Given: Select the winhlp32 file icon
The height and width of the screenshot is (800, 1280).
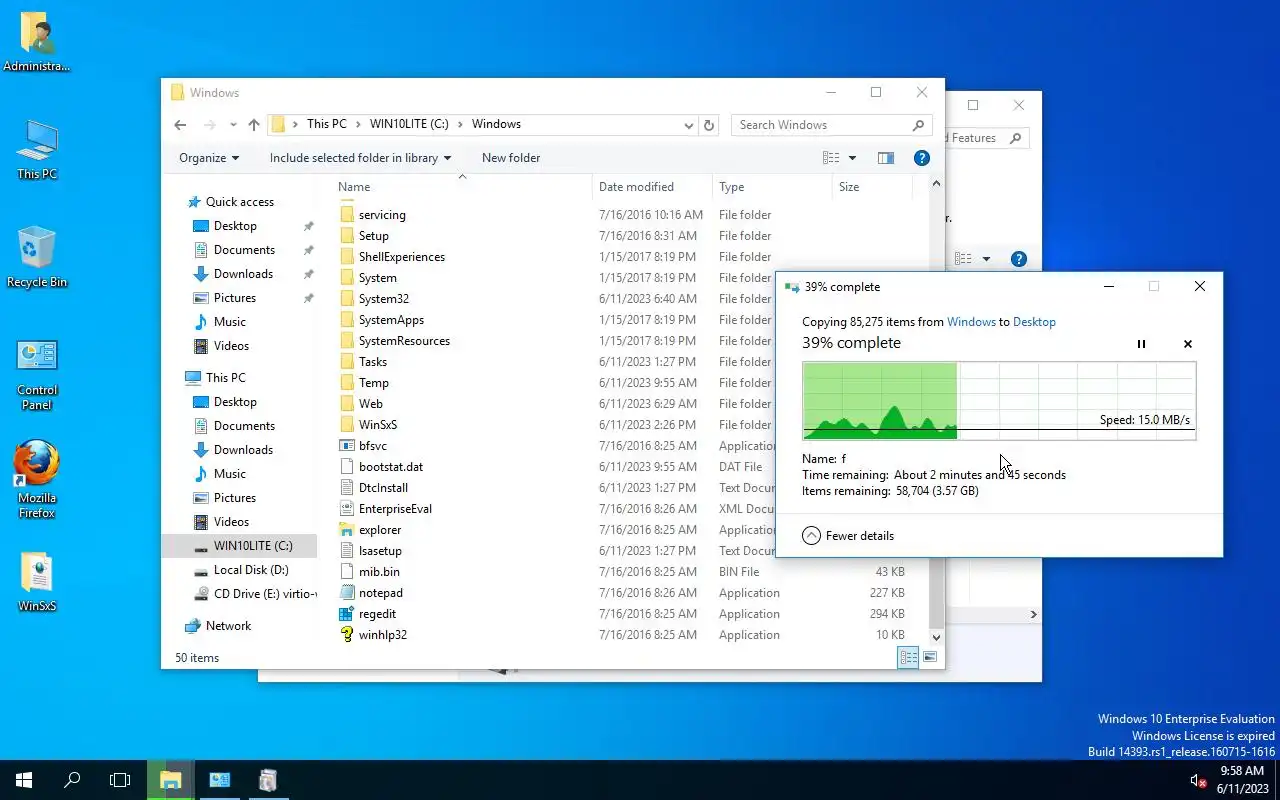Looking at the screenshot, I should pyautogui.click(x=347, y=635).
